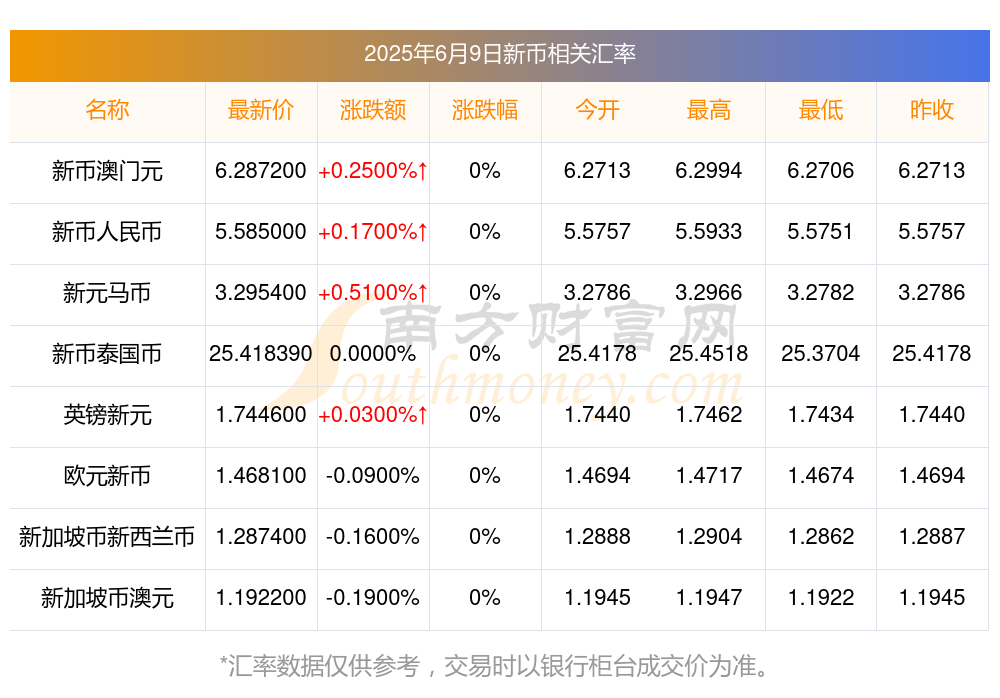Click the 最高 column header
1000x698 pixels.
click(x=709, y=110)
